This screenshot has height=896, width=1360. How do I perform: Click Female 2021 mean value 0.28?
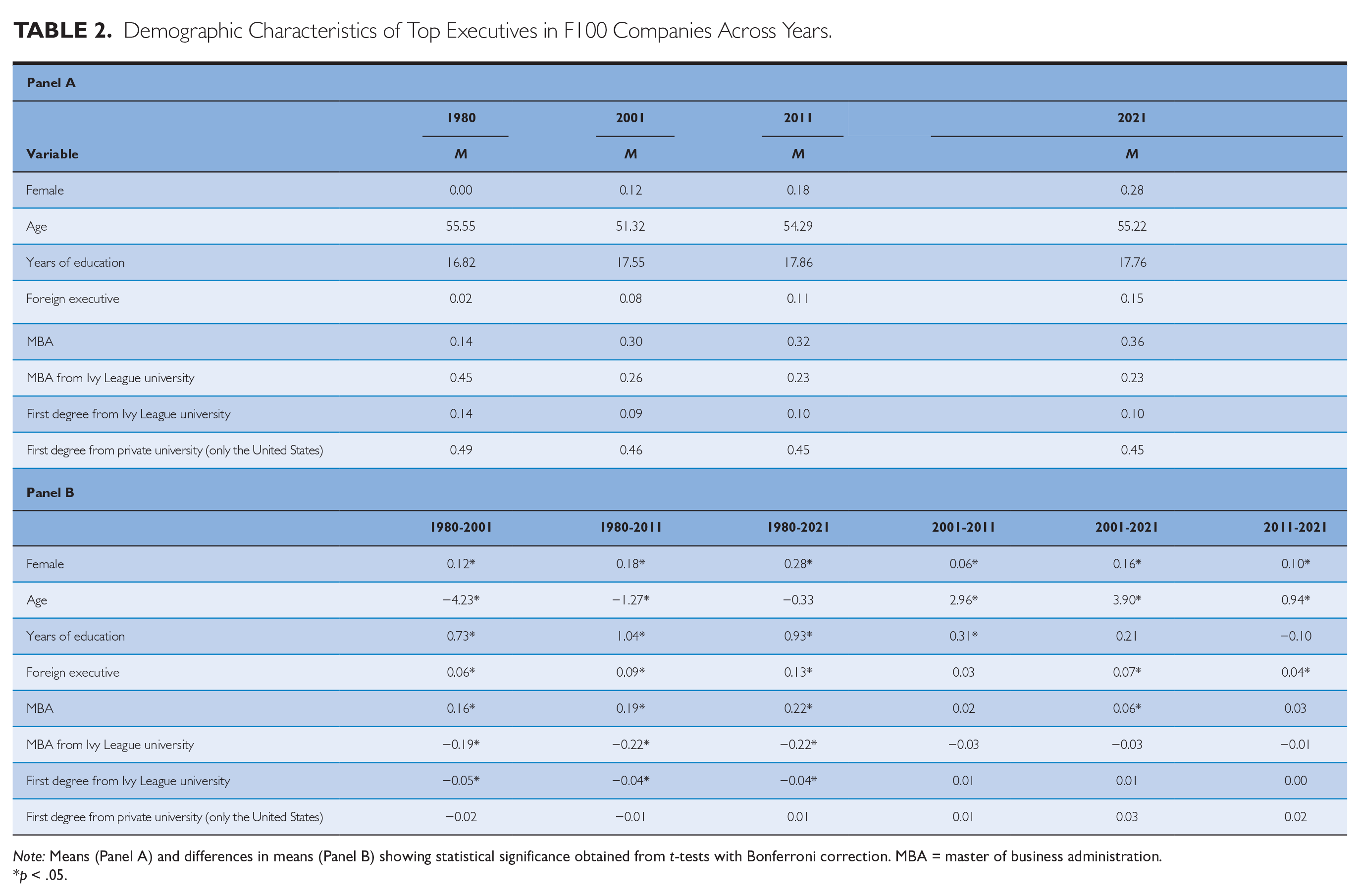tap(1131, 190)
